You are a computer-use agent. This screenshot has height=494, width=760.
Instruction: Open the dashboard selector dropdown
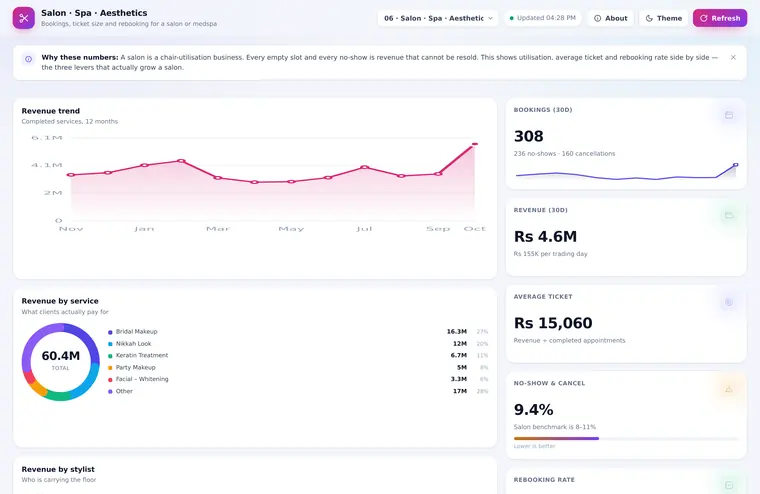[438, 18]
